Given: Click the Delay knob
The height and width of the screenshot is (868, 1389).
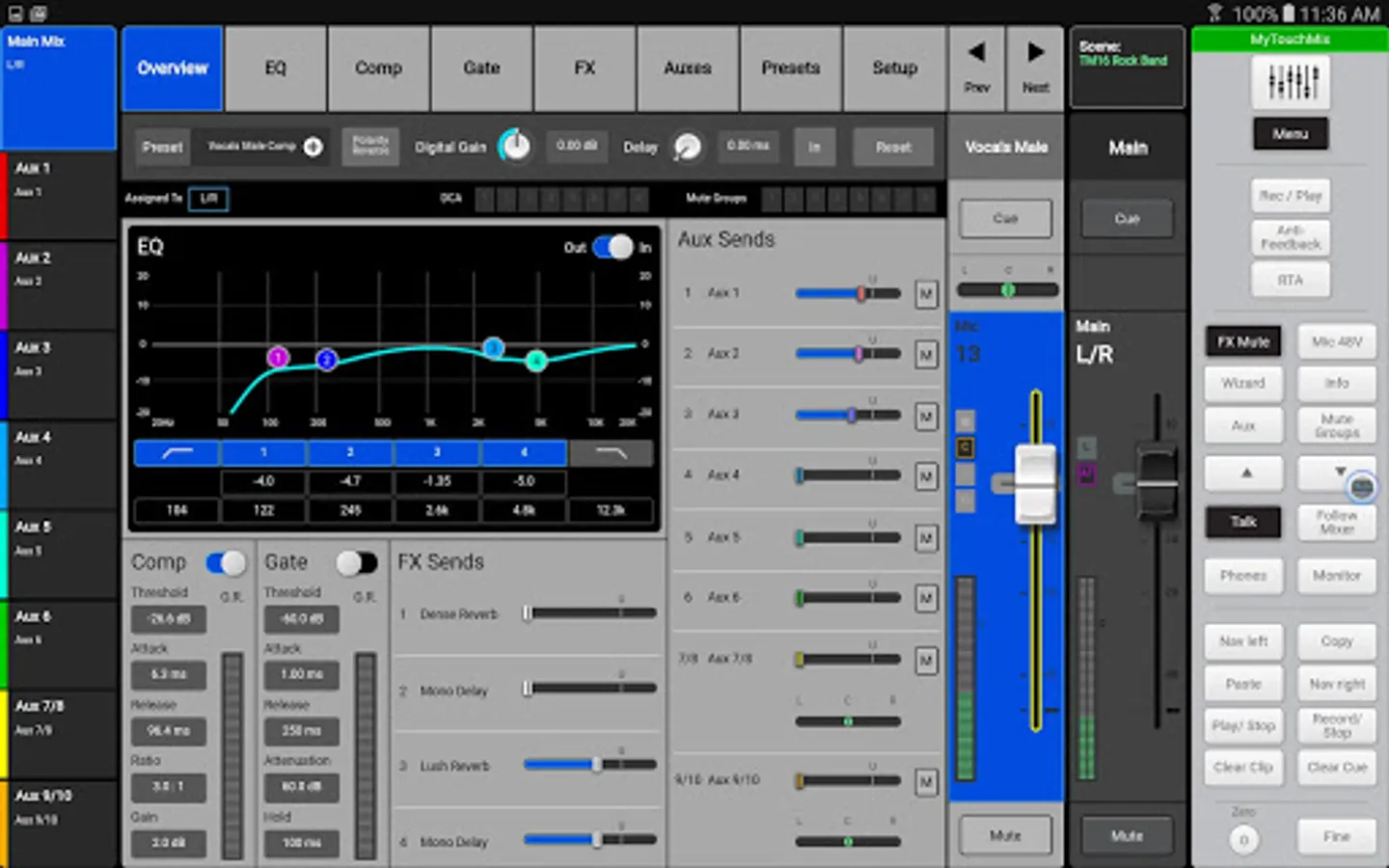Looking at the screenshot, I should tap(687, 147).
